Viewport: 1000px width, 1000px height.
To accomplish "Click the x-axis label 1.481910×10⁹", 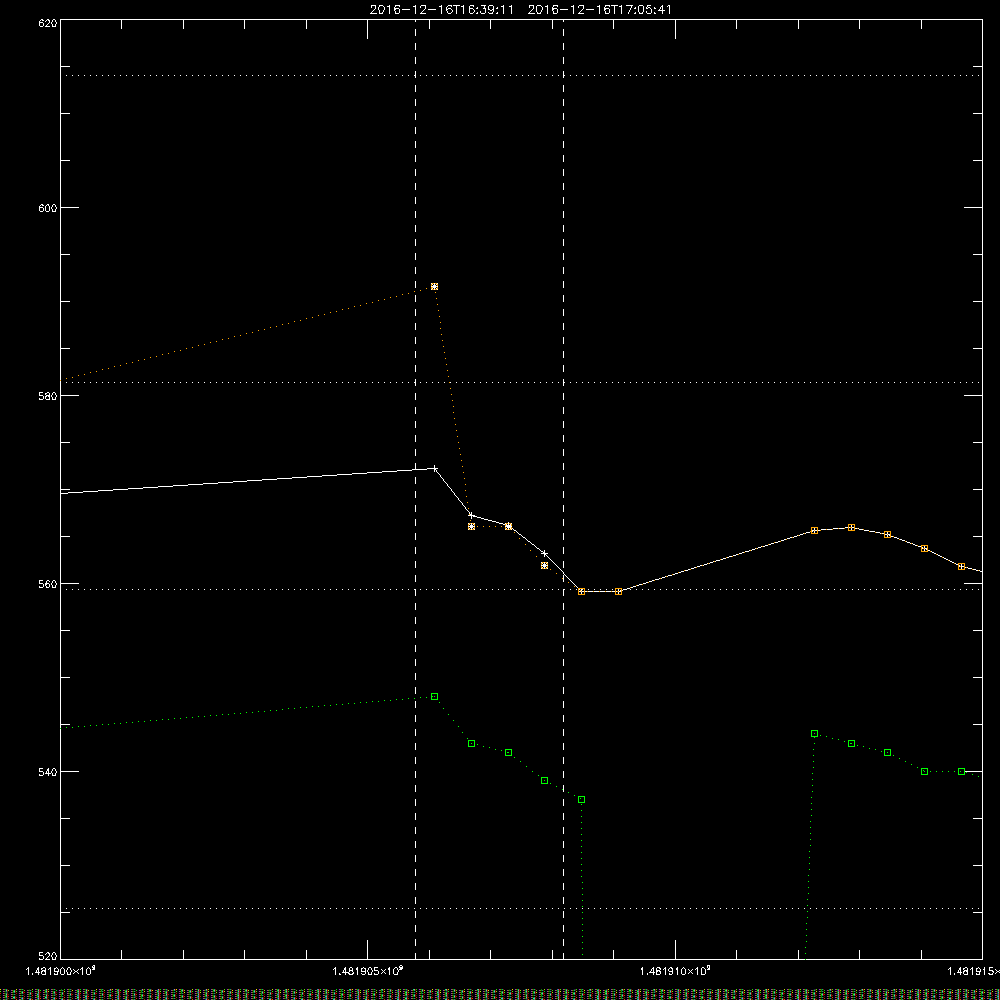I will pos(675,971).
